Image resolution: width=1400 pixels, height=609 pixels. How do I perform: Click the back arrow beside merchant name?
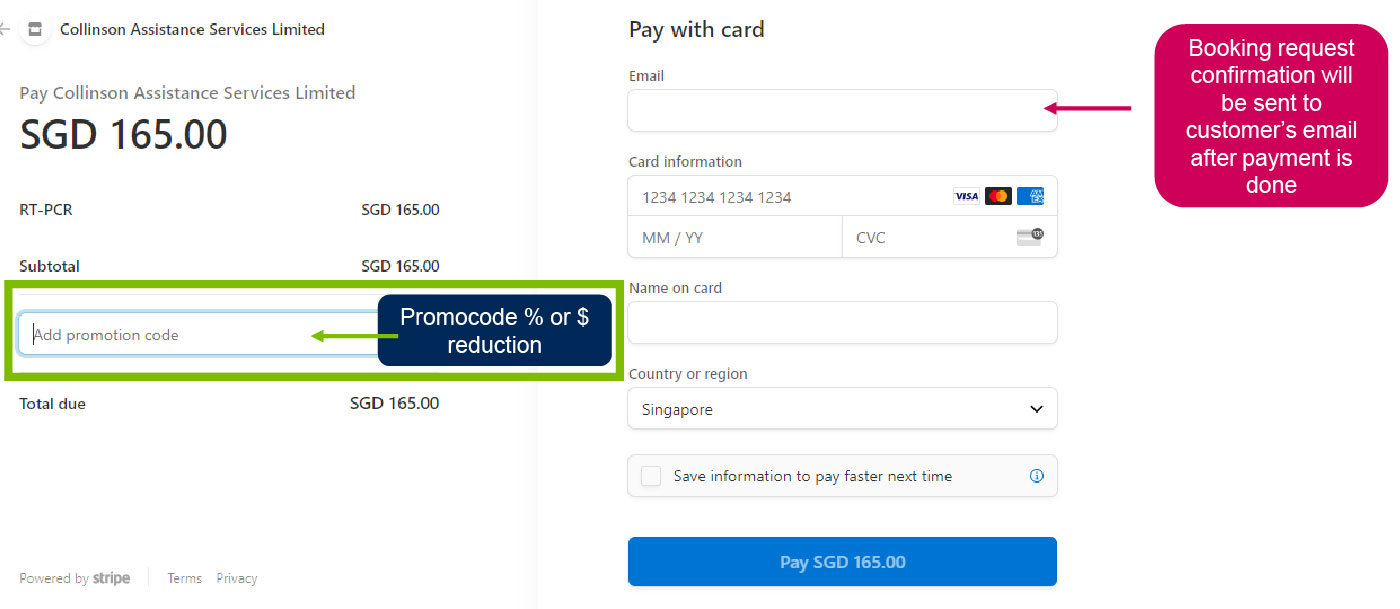coord(4,30)
